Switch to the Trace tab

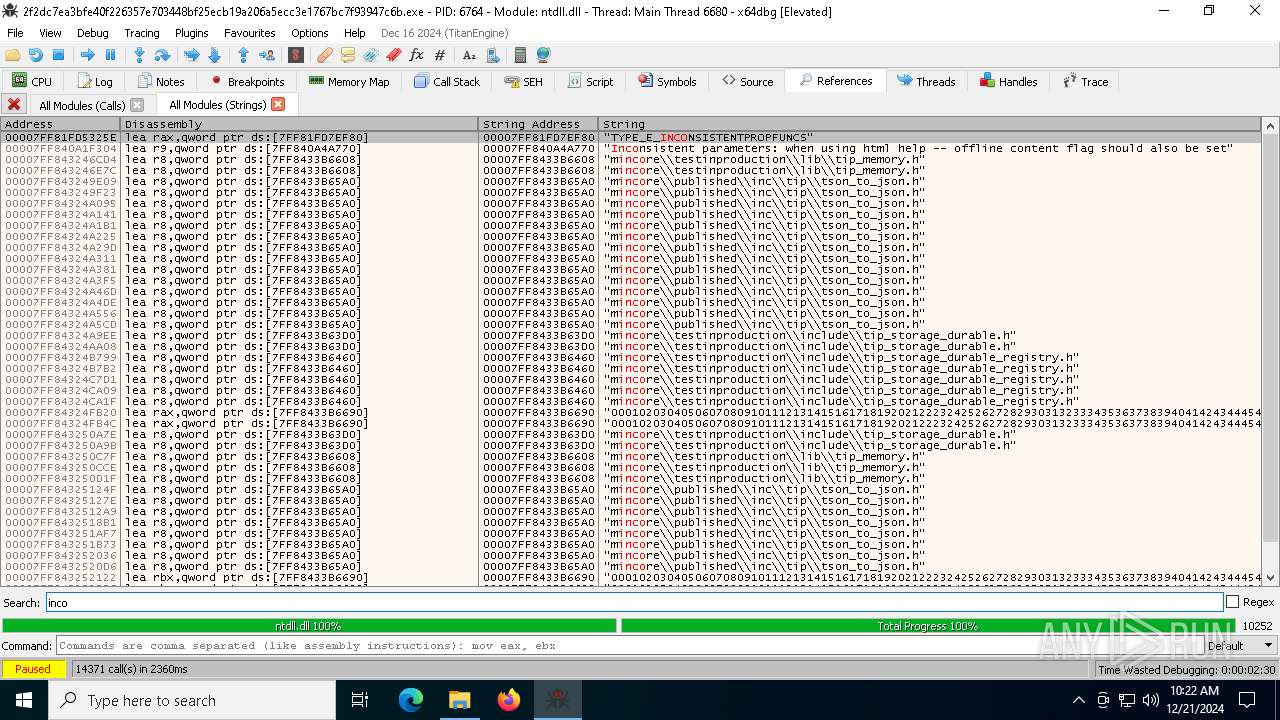click(1085, 81)
